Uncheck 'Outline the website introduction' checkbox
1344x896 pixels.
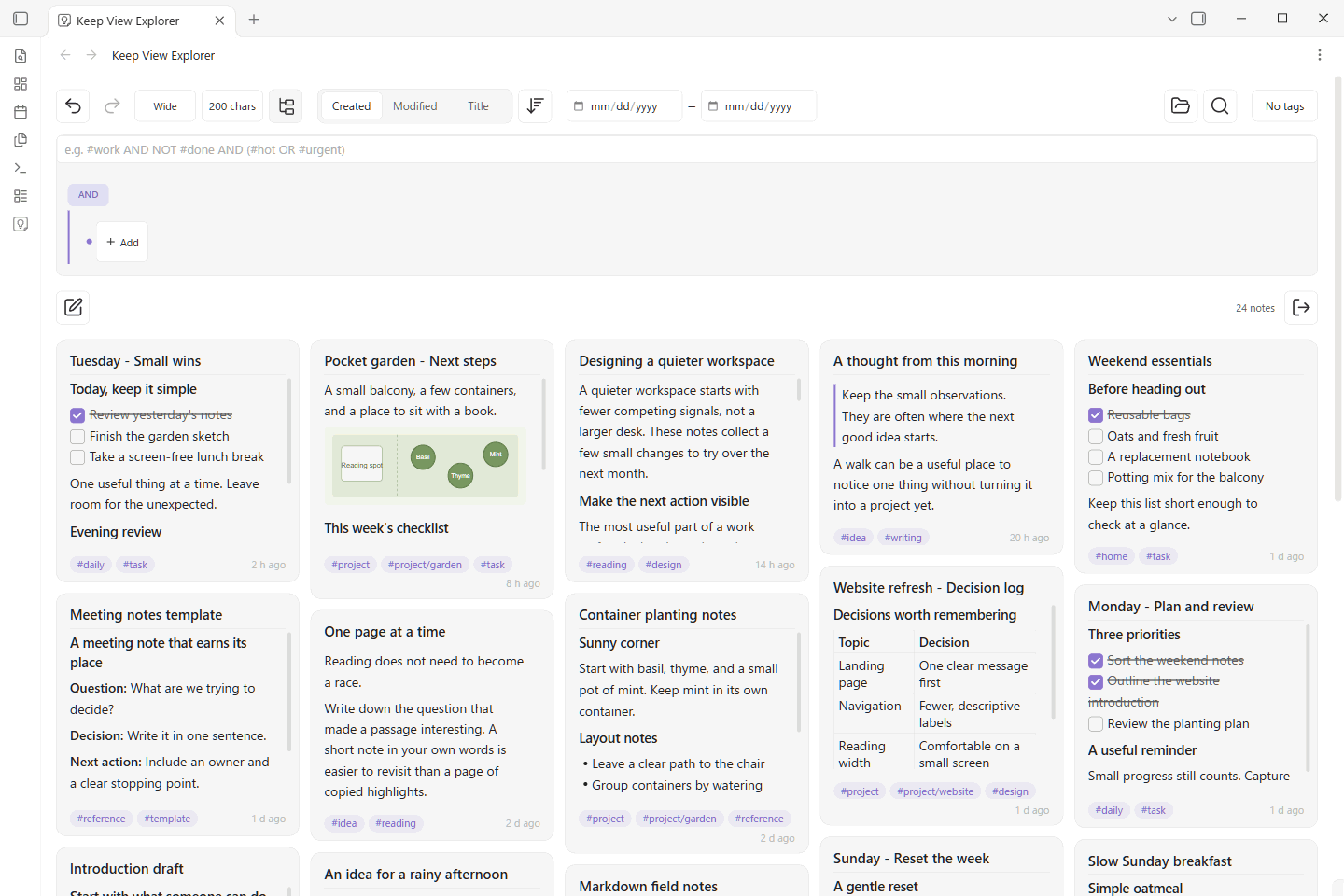coord(1096,681)
